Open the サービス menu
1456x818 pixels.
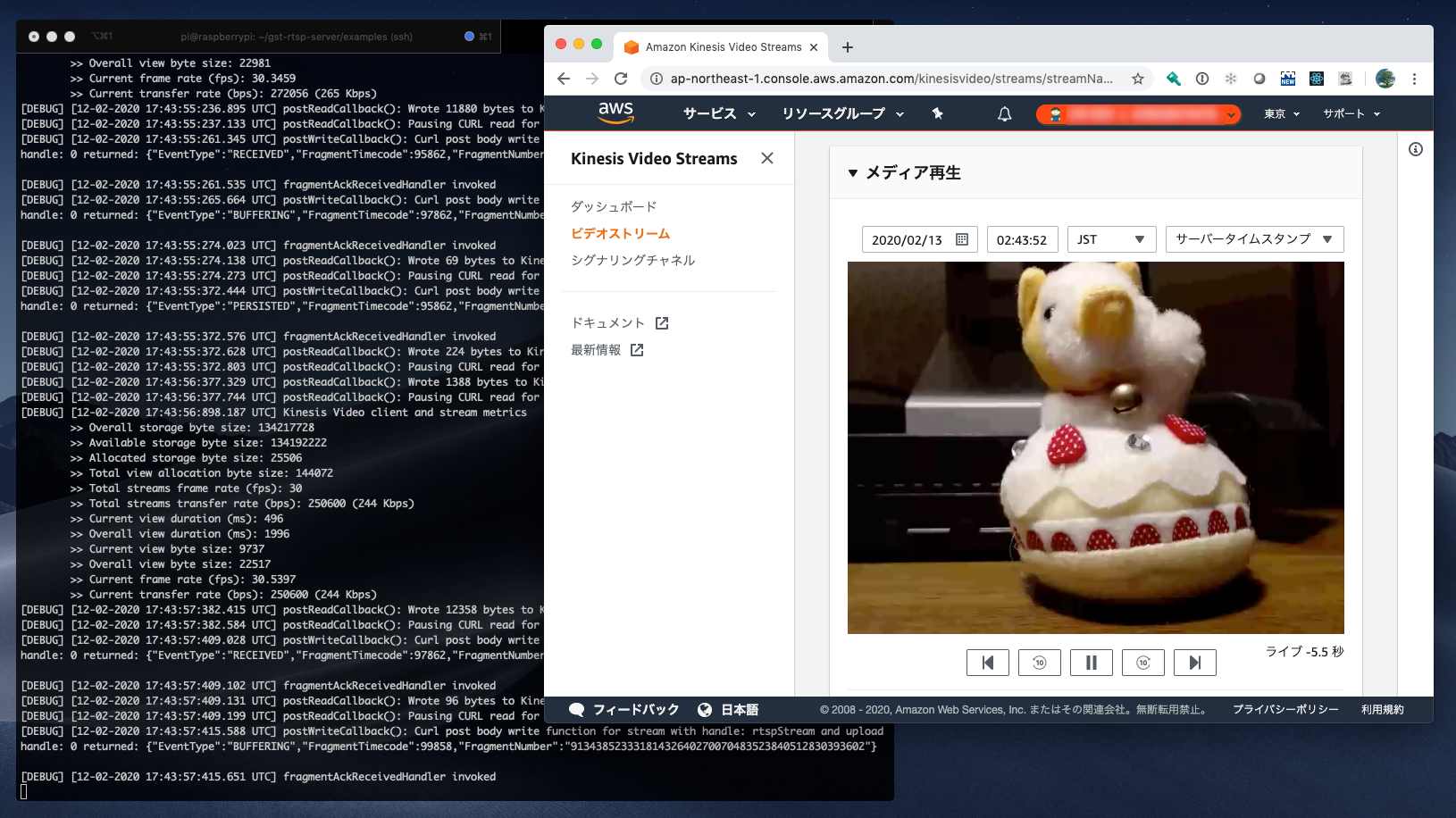click(x=712, y=113)
